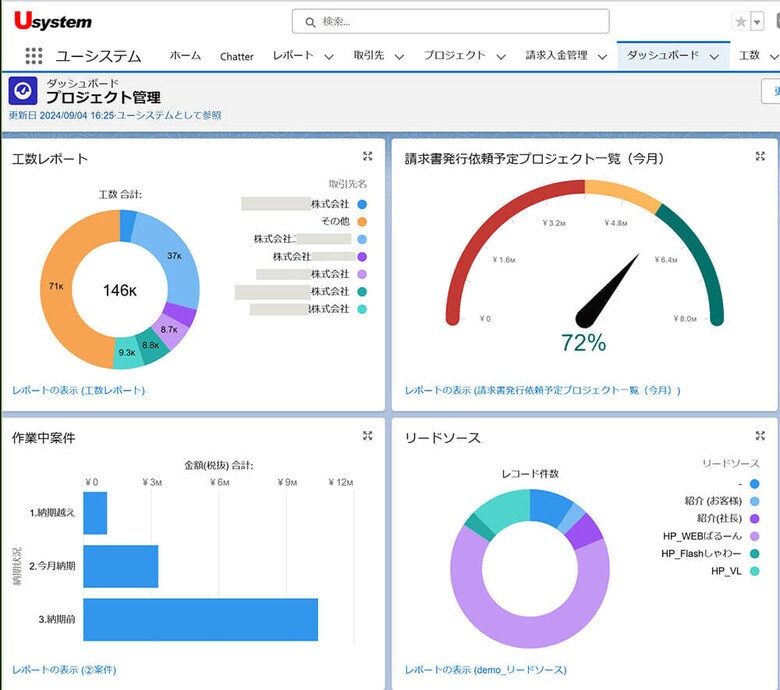Switch to the Chatter tab
This screenshot has width=780, height=690.
point(237,56)
